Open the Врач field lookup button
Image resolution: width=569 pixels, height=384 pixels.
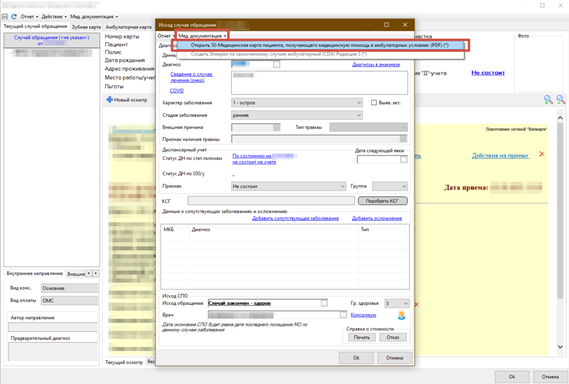click(x=343, y=315)
